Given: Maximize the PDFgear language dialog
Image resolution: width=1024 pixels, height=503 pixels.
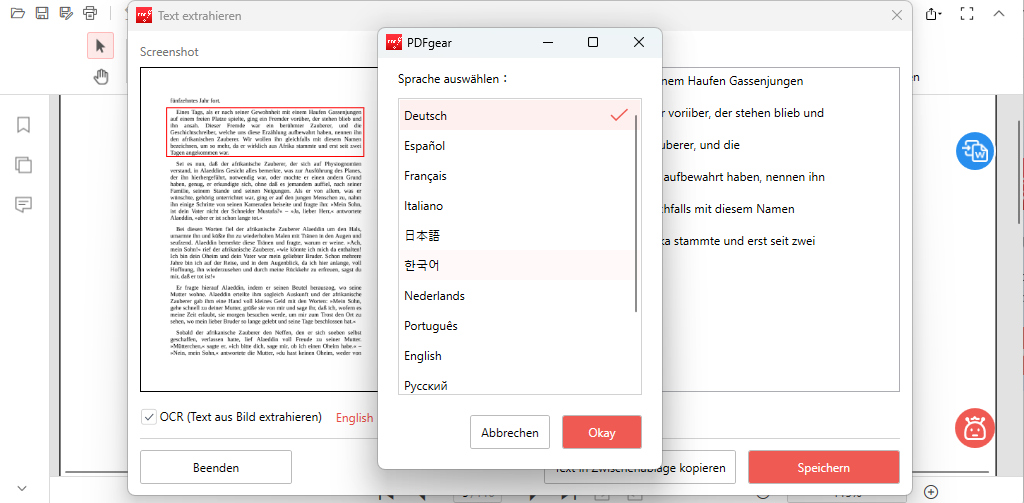Looking at the screenshot, I should (593, 42).
